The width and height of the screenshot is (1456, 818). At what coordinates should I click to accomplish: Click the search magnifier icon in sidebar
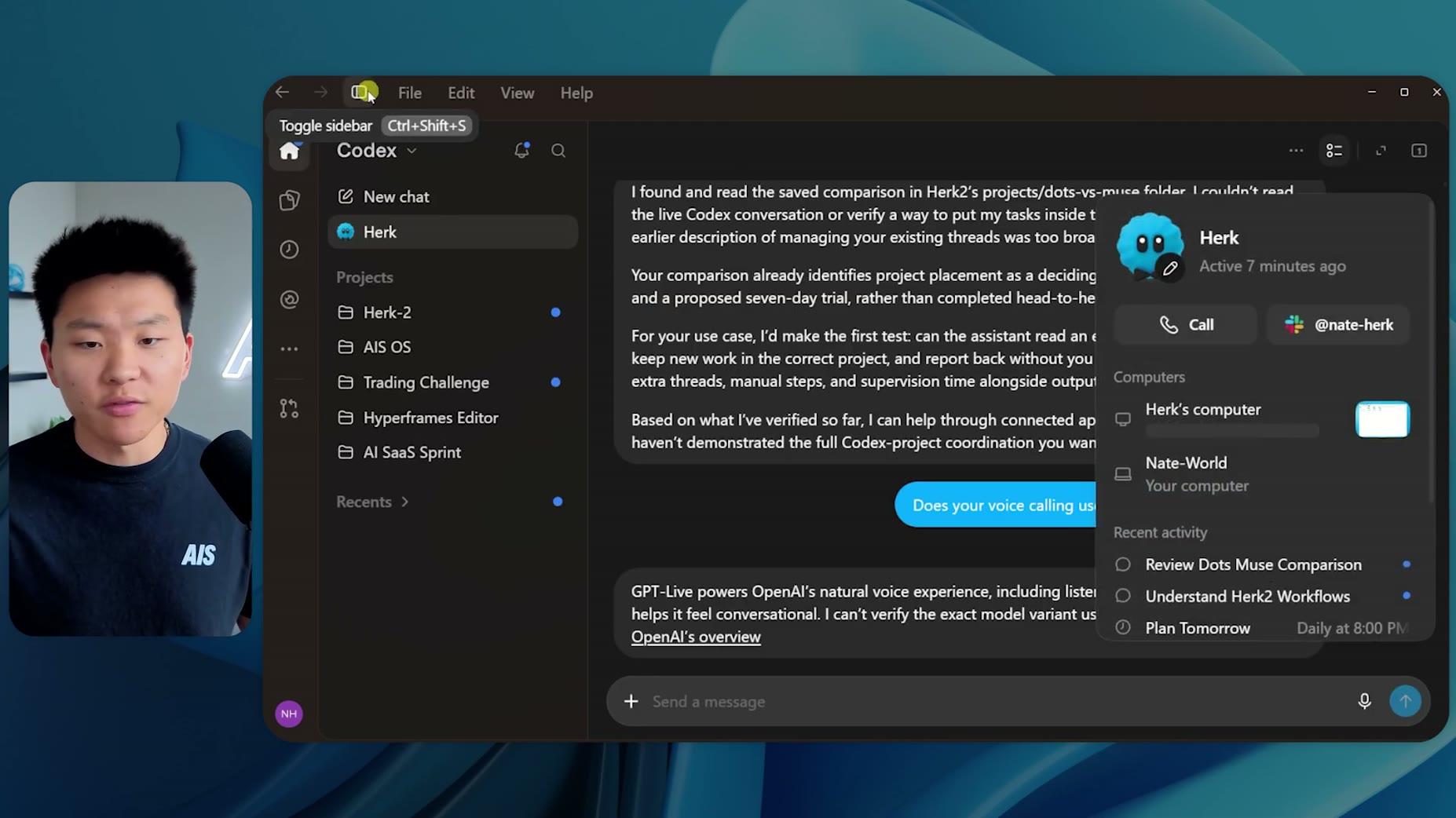558,151
